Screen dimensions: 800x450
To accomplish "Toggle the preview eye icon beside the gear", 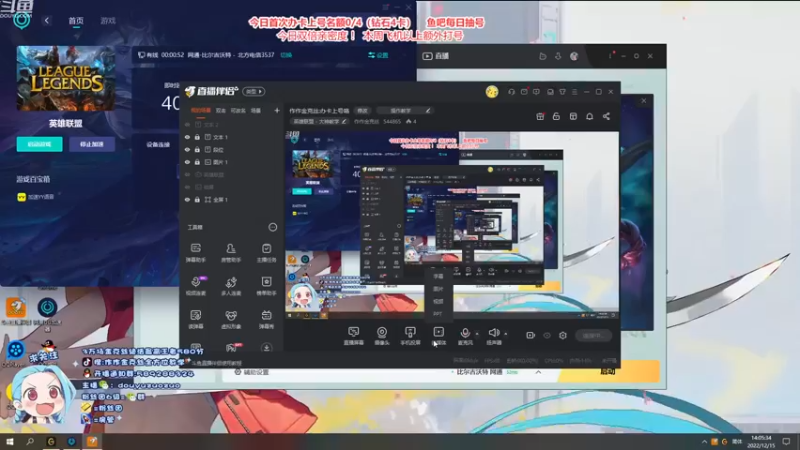I will coord(547,335).
